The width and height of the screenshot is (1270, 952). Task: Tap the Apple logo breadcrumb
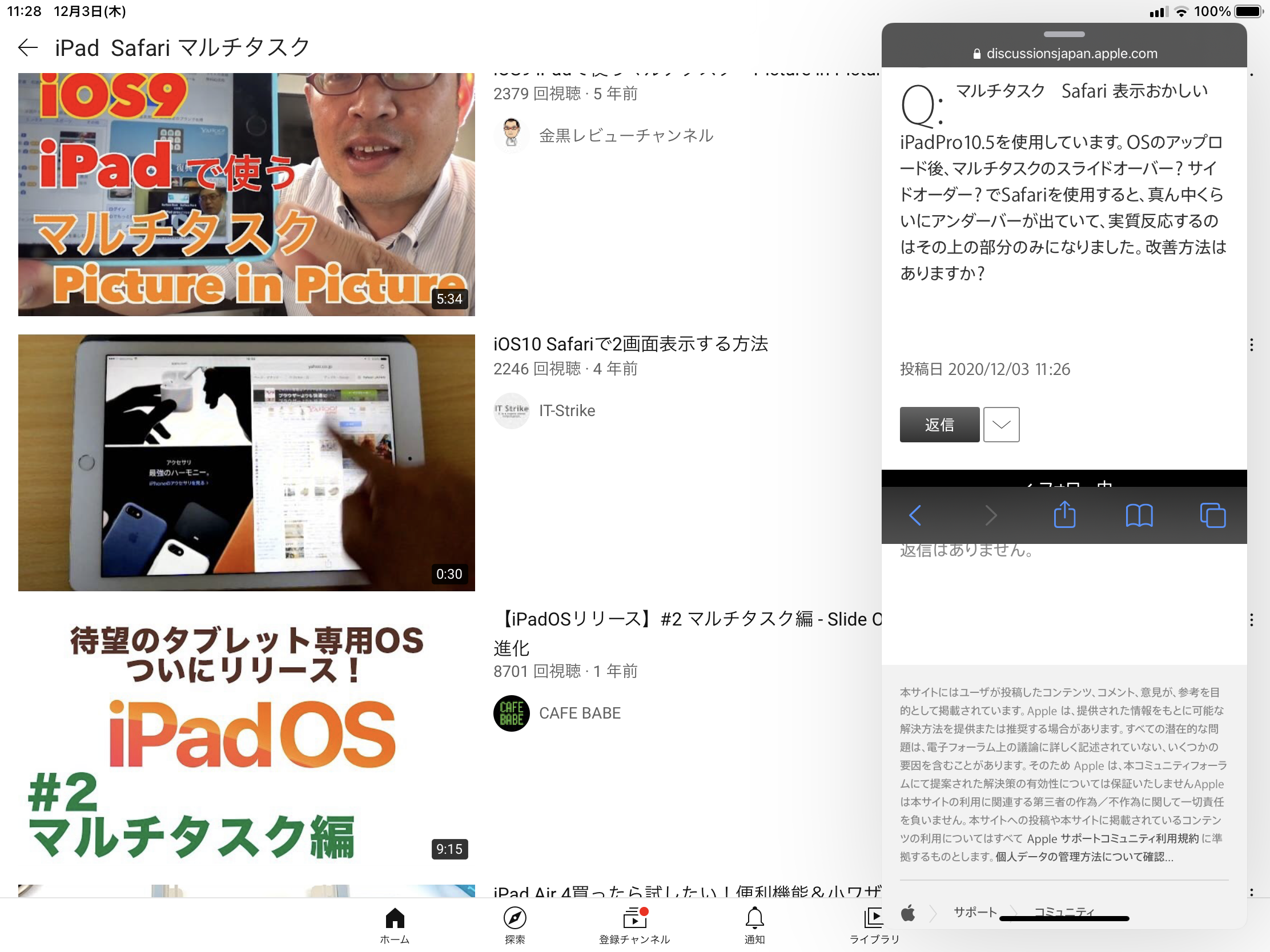908,913
